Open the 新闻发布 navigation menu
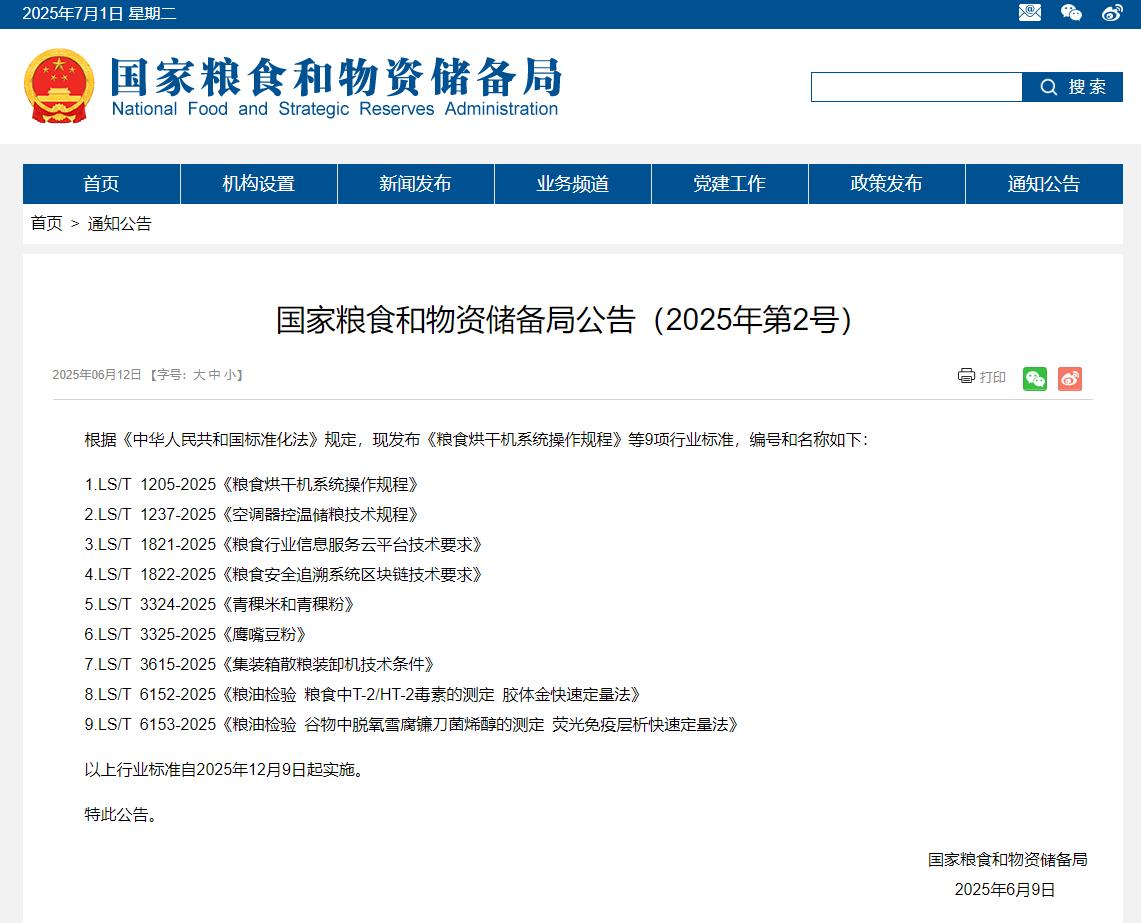This screenshot has width=1141, height=923. click(415, 184)
